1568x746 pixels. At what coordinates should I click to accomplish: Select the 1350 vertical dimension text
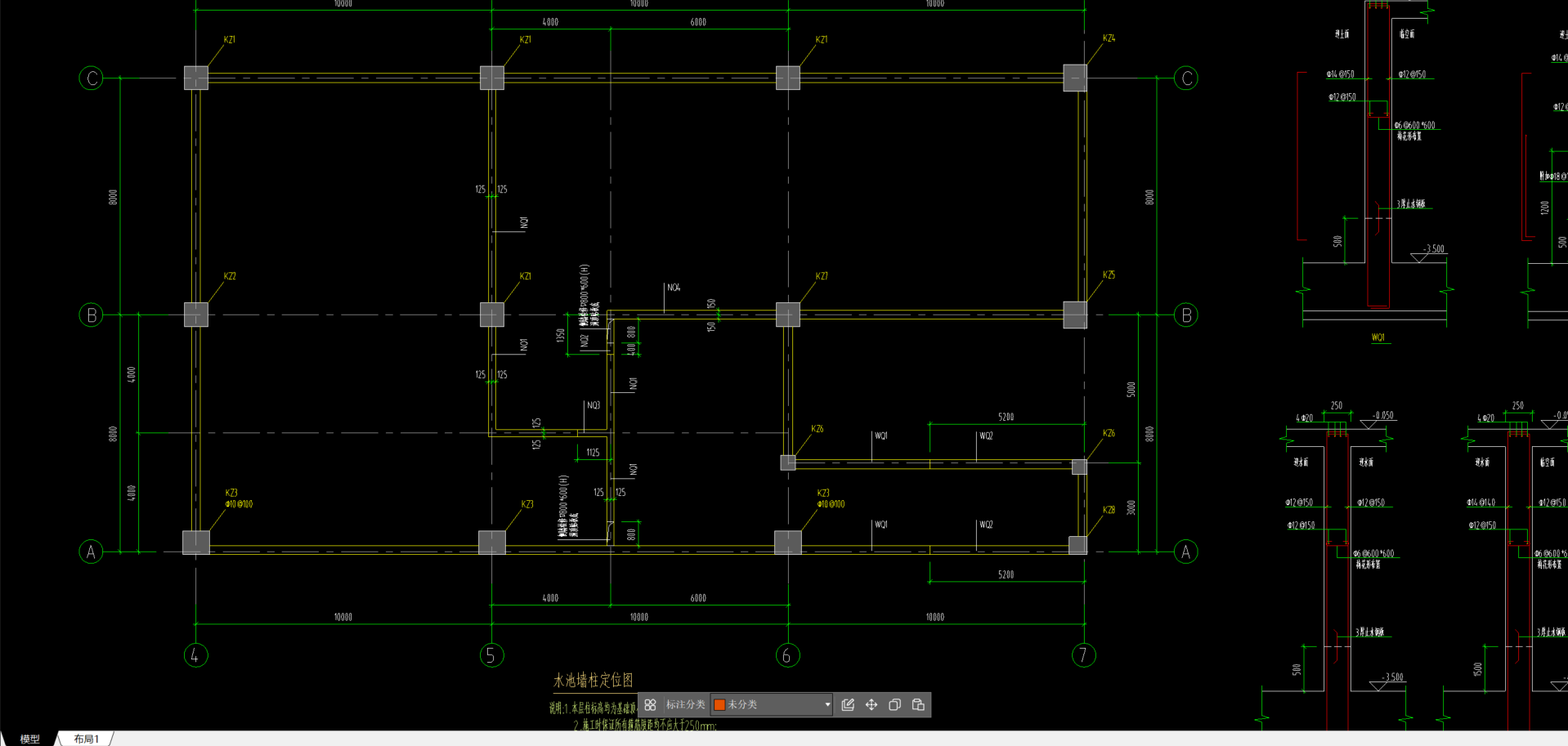560,335
